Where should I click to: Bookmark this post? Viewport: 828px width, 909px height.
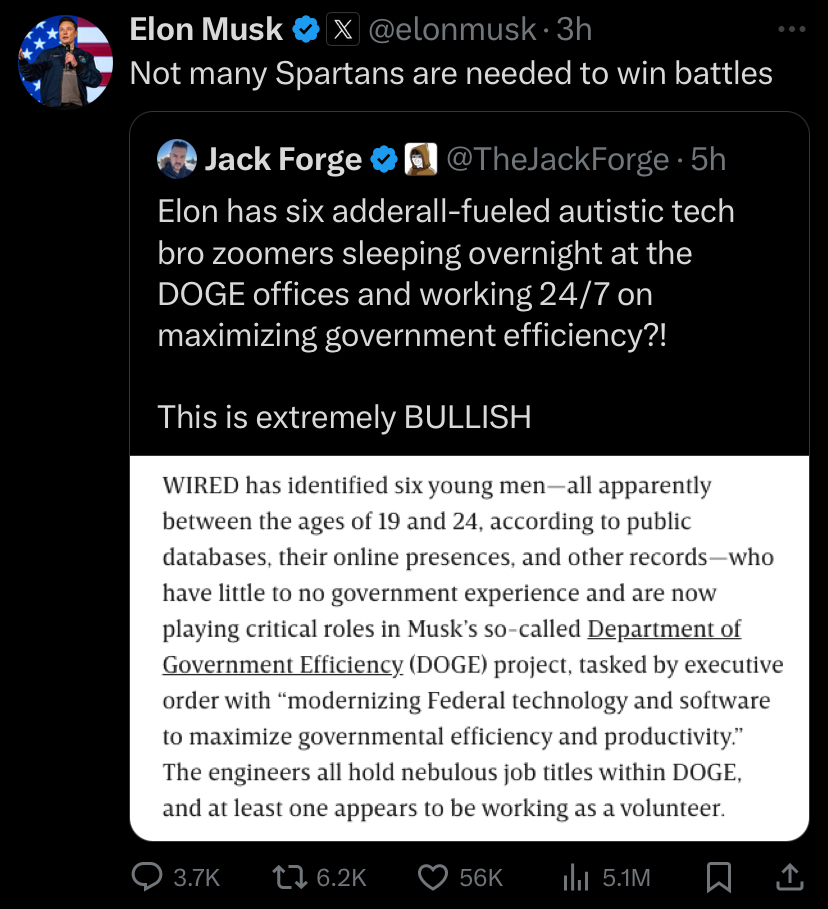click(718, 877)
